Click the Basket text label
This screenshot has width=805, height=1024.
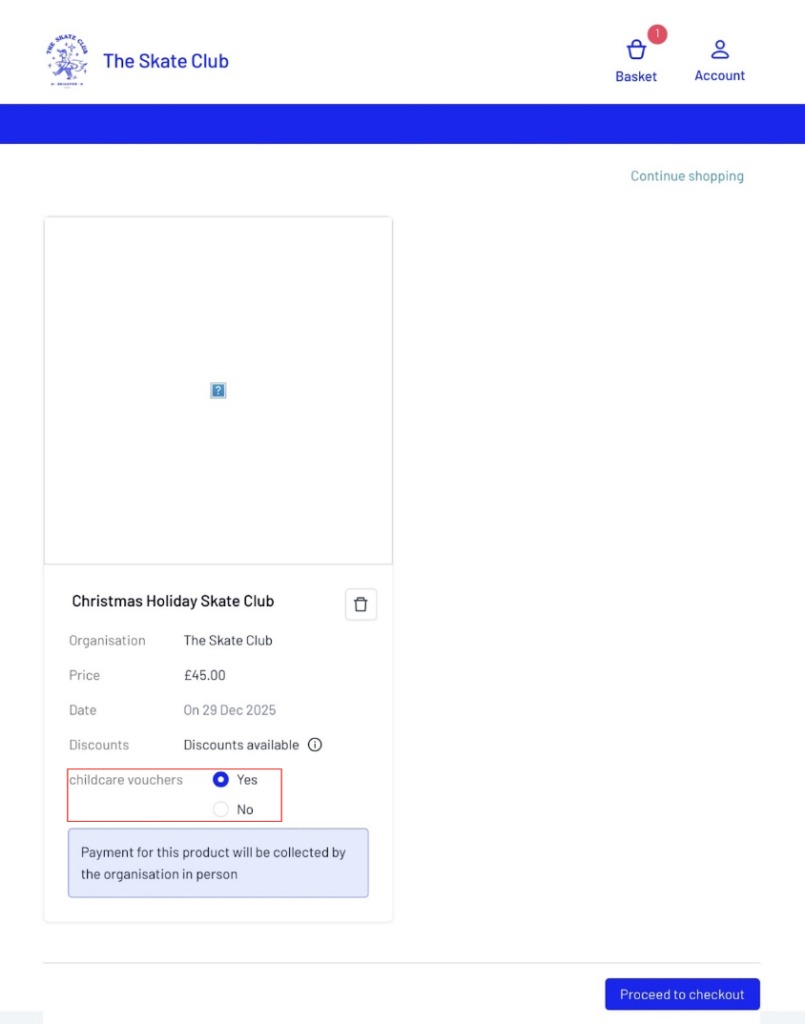coord(636,76)
